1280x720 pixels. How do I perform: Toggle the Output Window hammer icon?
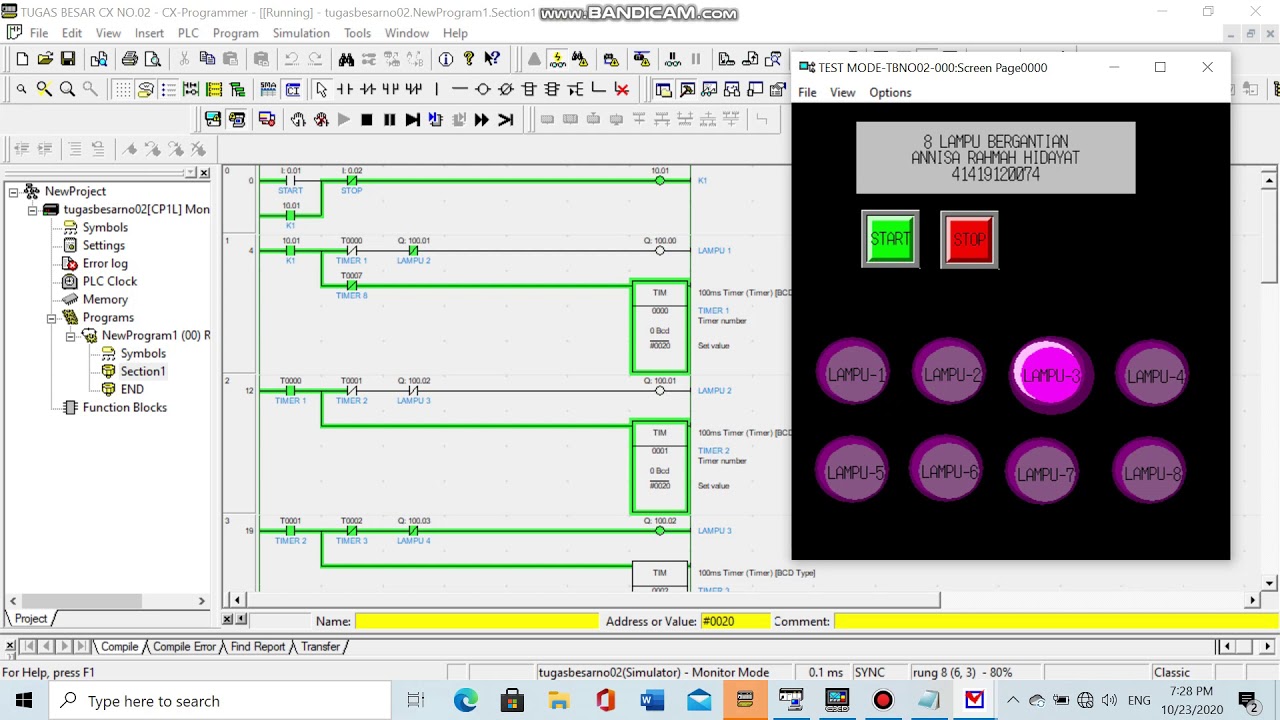[686, 89]
